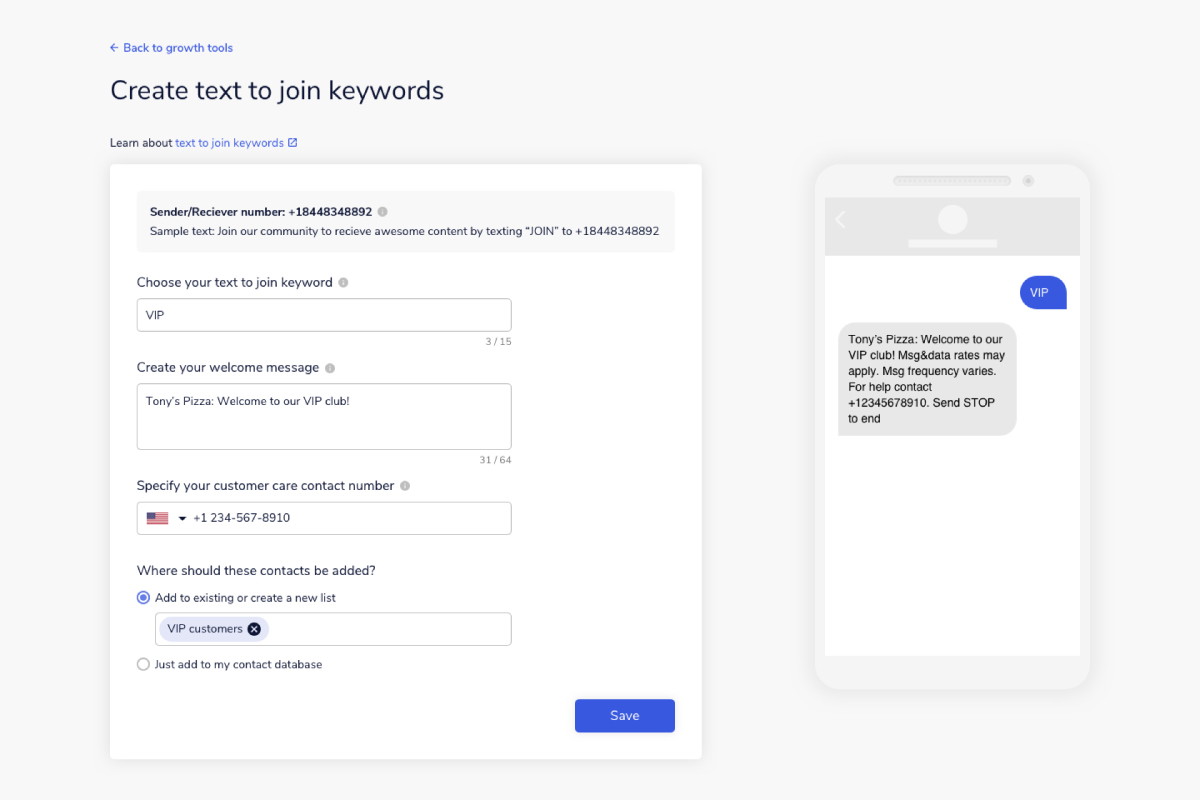Select Add to existing or create new list
The height and width of the screenshot is (800, 1200).
coord(143,598)
